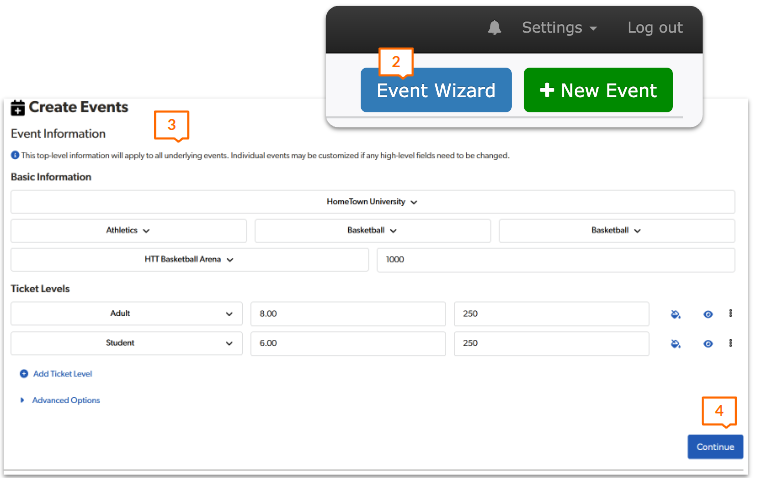Click the info icon above Basic Information
The width and height of the screenshot is (758, 478).
(15, 156)
